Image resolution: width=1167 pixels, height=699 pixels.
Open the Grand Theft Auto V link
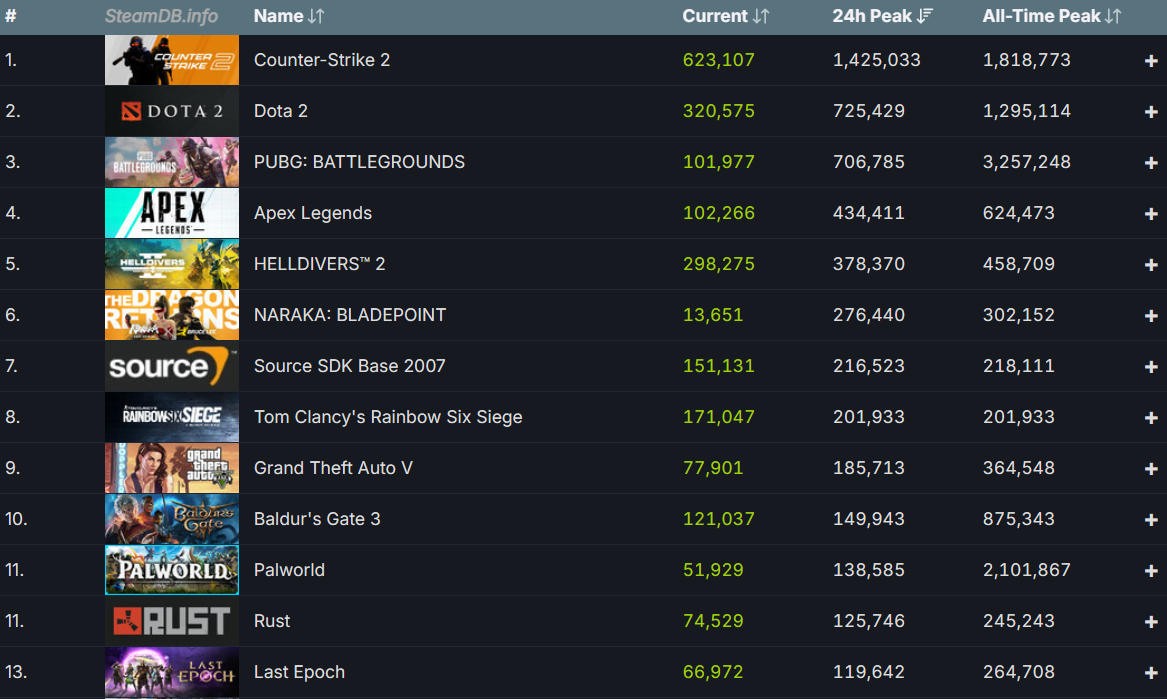tap(333, 468)
